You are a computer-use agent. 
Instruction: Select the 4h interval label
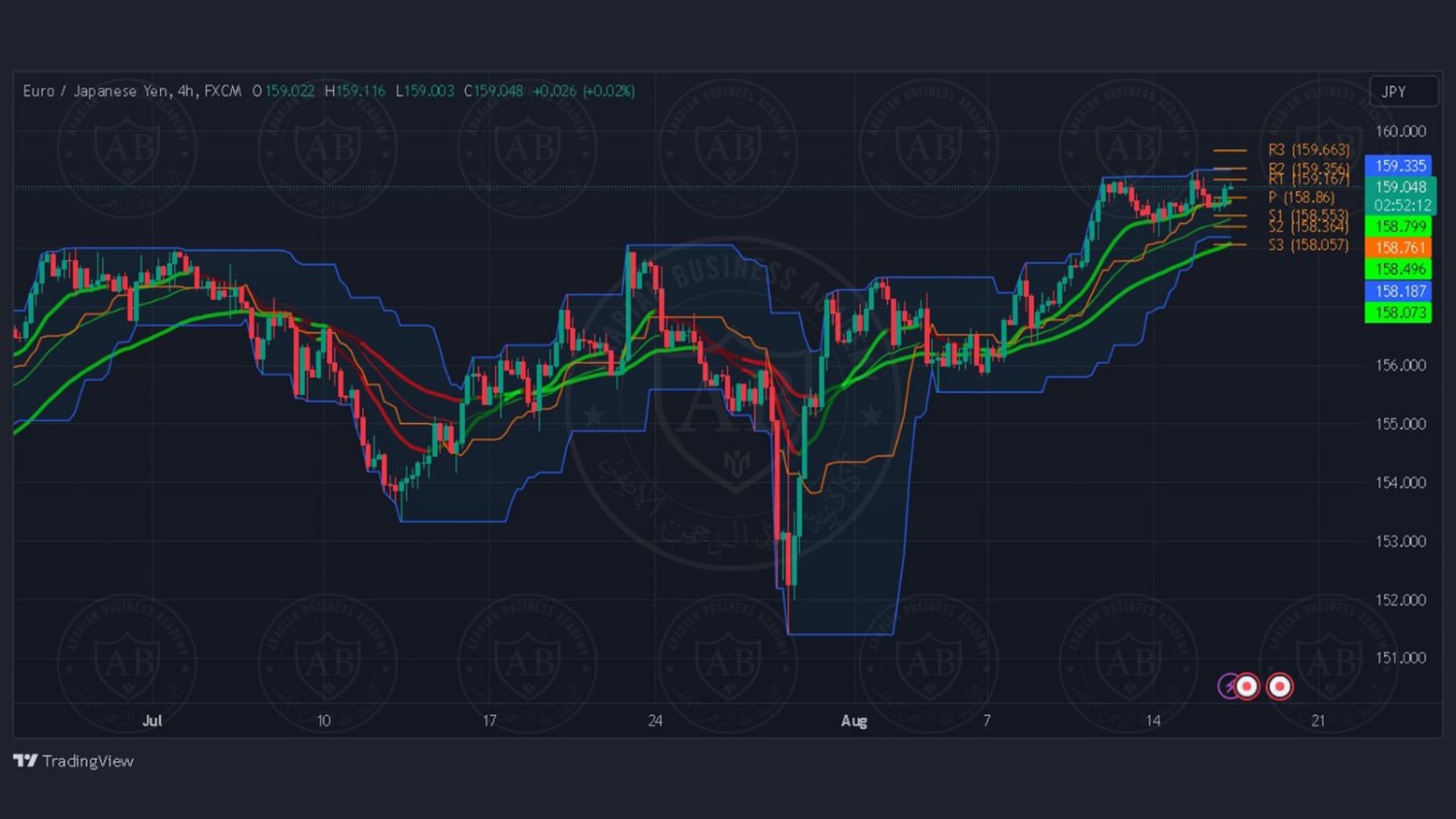tap(186, 91)
